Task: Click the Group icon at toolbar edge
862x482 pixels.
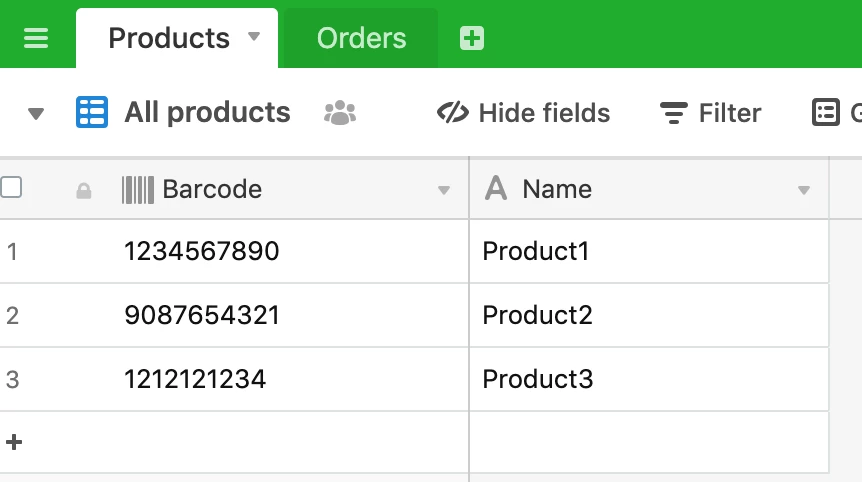Action: pos(826,113)
